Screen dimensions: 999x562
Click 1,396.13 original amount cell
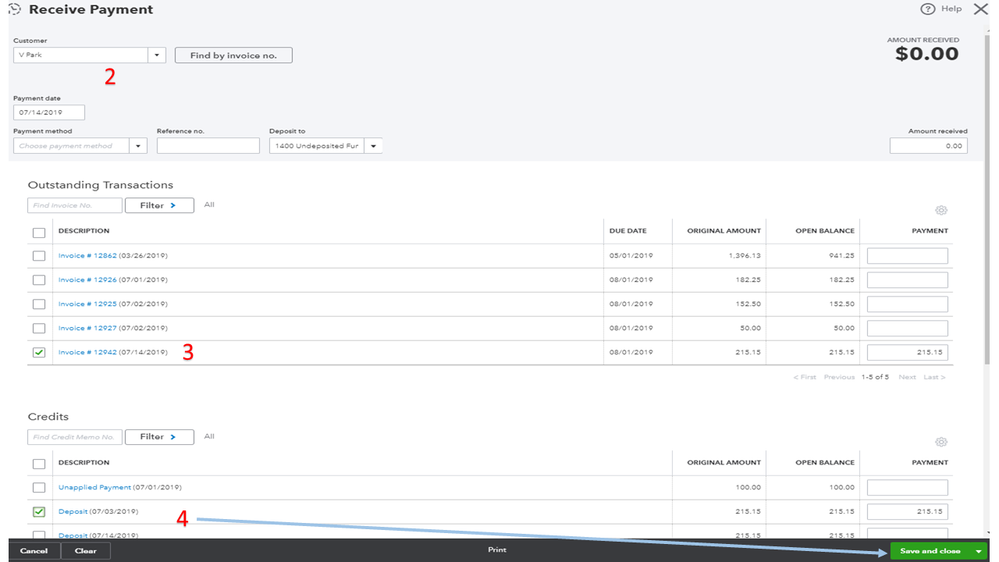click(744, 256)
